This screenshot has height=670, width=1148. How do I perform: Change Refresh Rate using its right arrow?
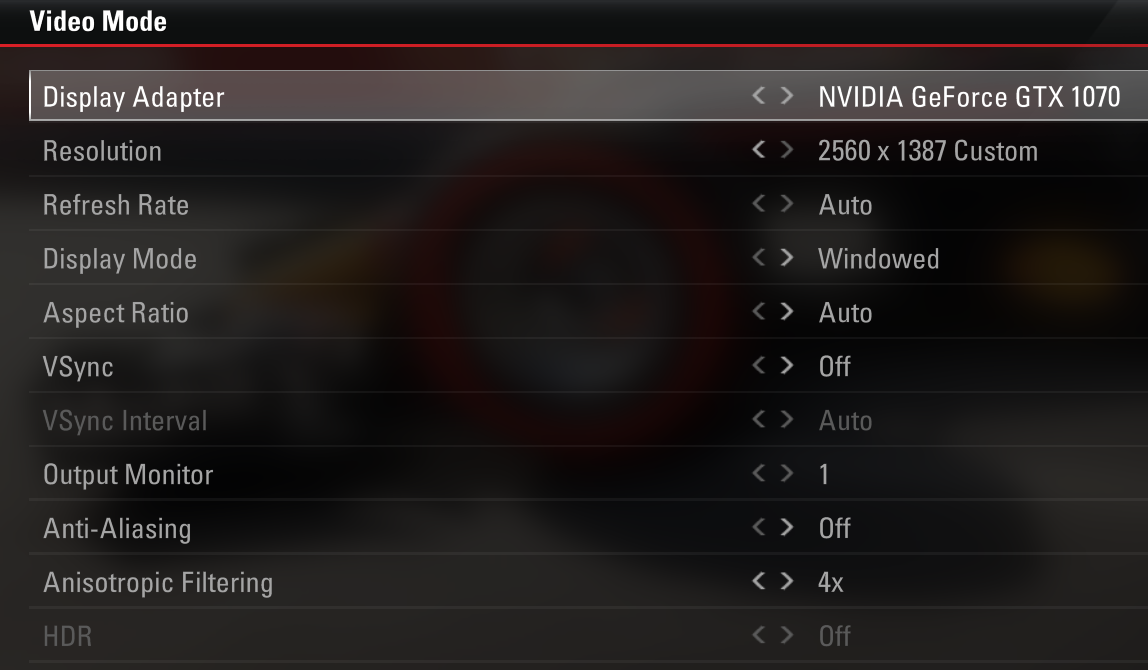coord(786,203)
